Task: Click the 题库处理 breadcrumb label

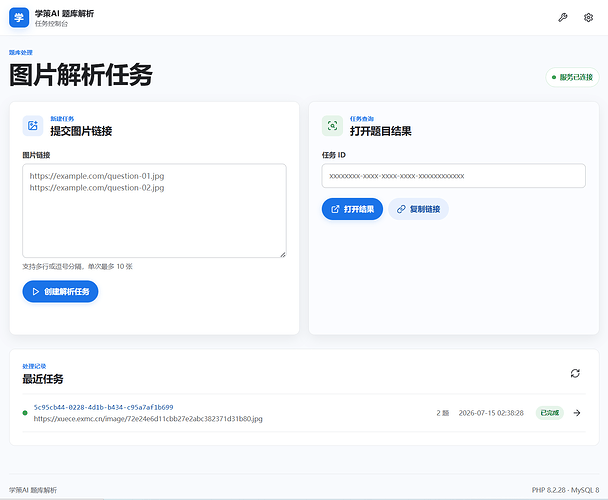Action: 21,52
